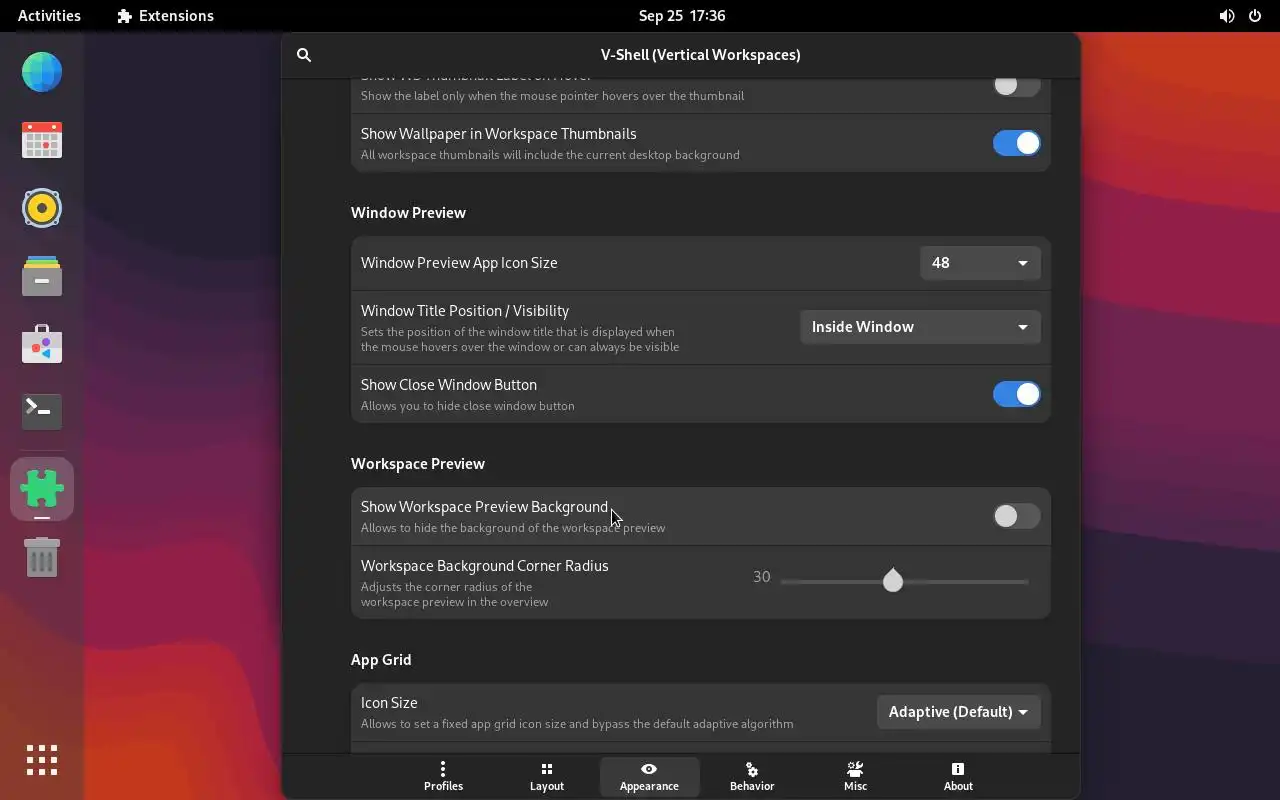Open the power menu icon
The width and height of the screenshot is (1280, 800).
(1255, 16)
